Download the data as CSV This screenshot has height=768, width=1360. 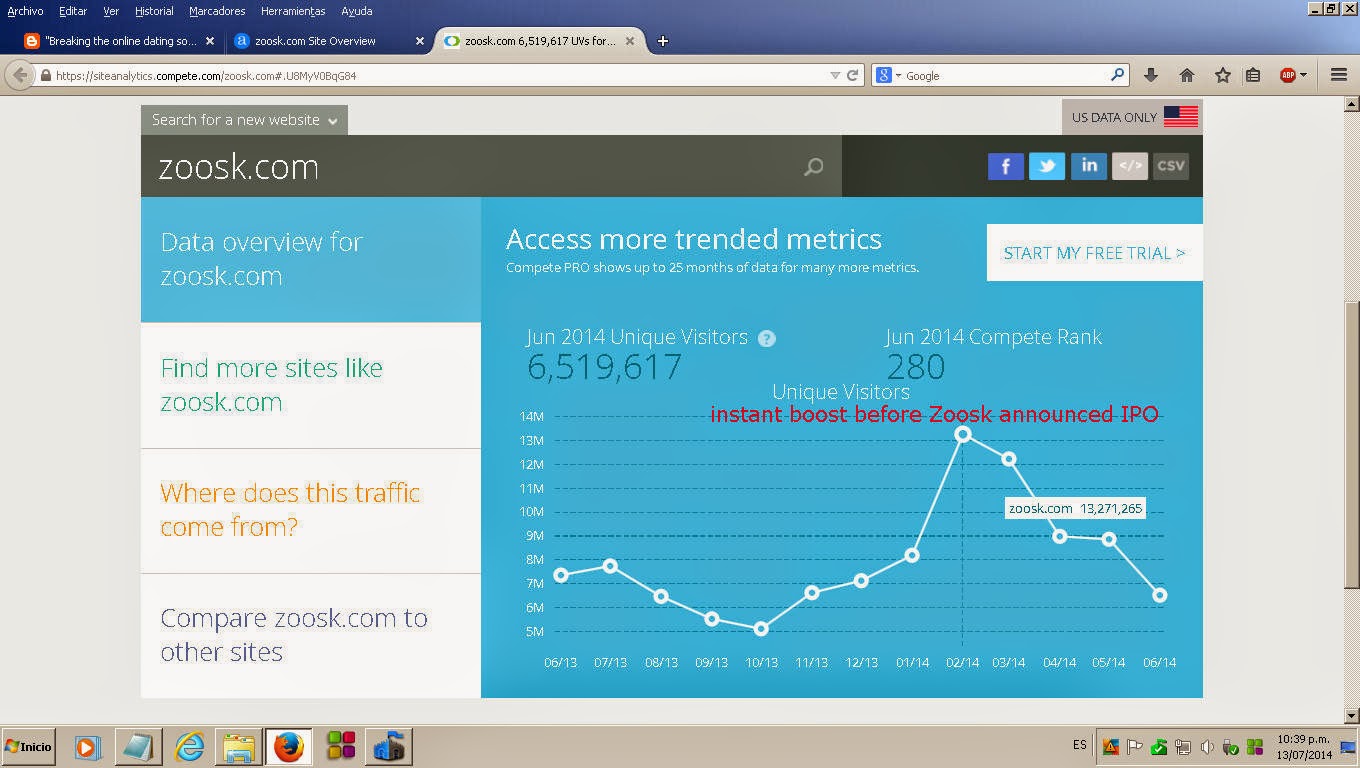[1171, 166]
